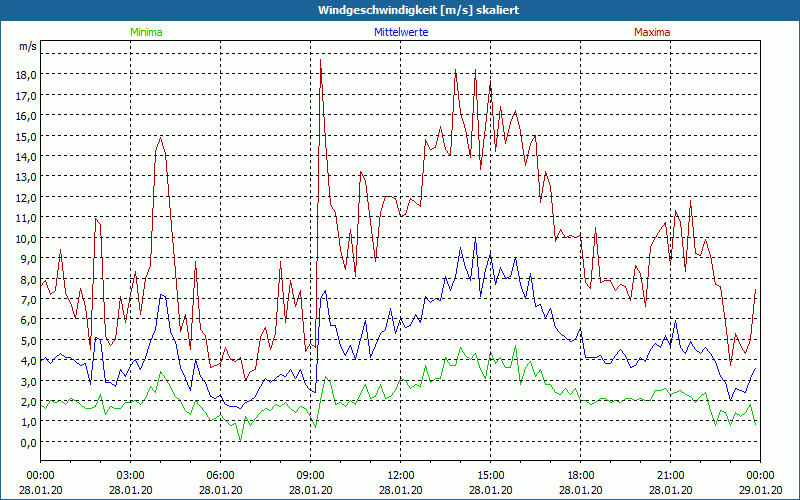
Task: Select the Maxima legend label
Action: [652, 32]
